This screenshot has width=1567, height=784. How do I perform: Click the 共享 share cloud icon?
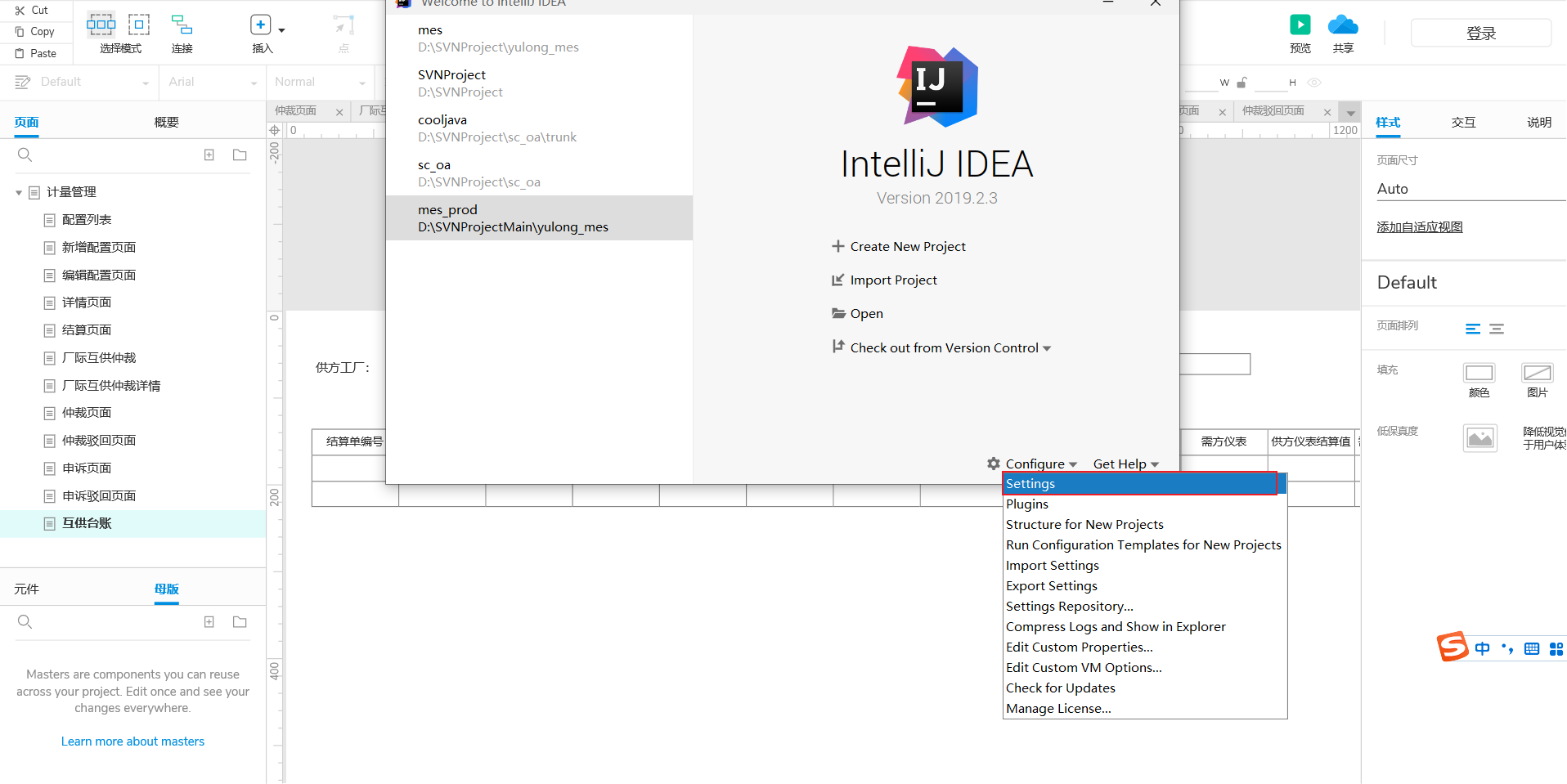1343,25
